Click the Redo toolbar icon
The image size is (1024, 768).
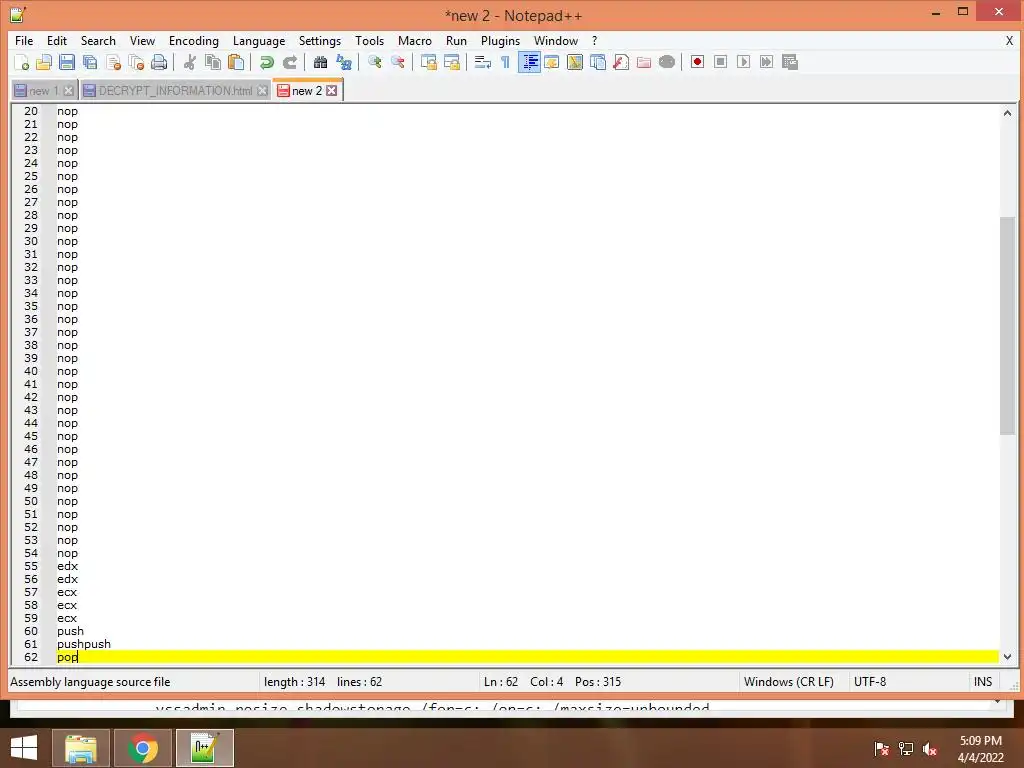[289, 62]
